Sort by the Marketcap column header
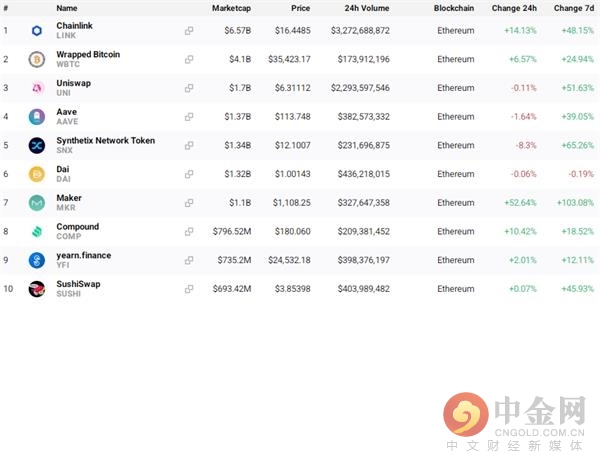 [x=232, y=8]
